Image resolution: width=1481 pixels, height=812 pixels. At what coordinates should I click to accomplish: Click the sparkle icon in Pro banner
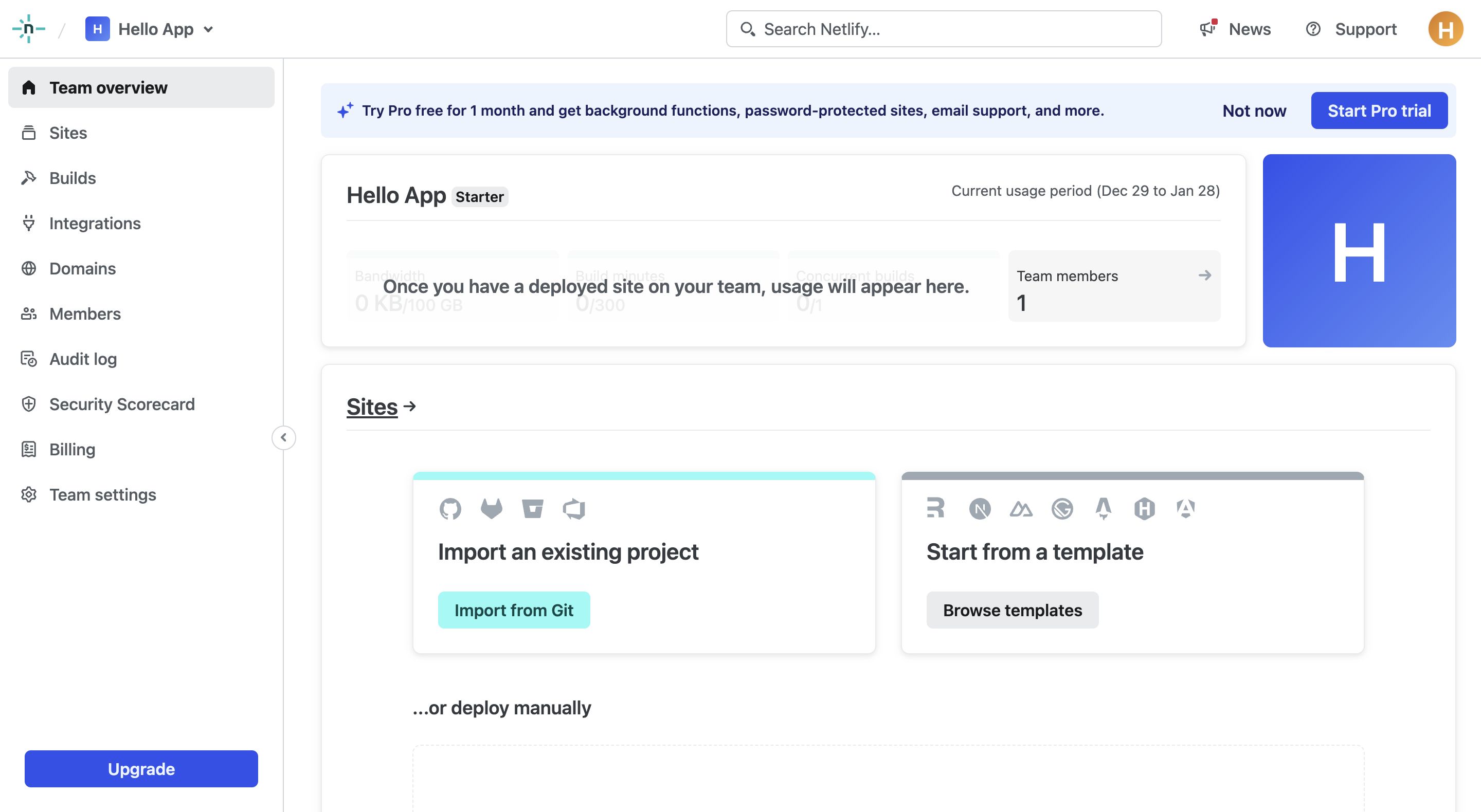pyautogui.click(x=345, y=110)
